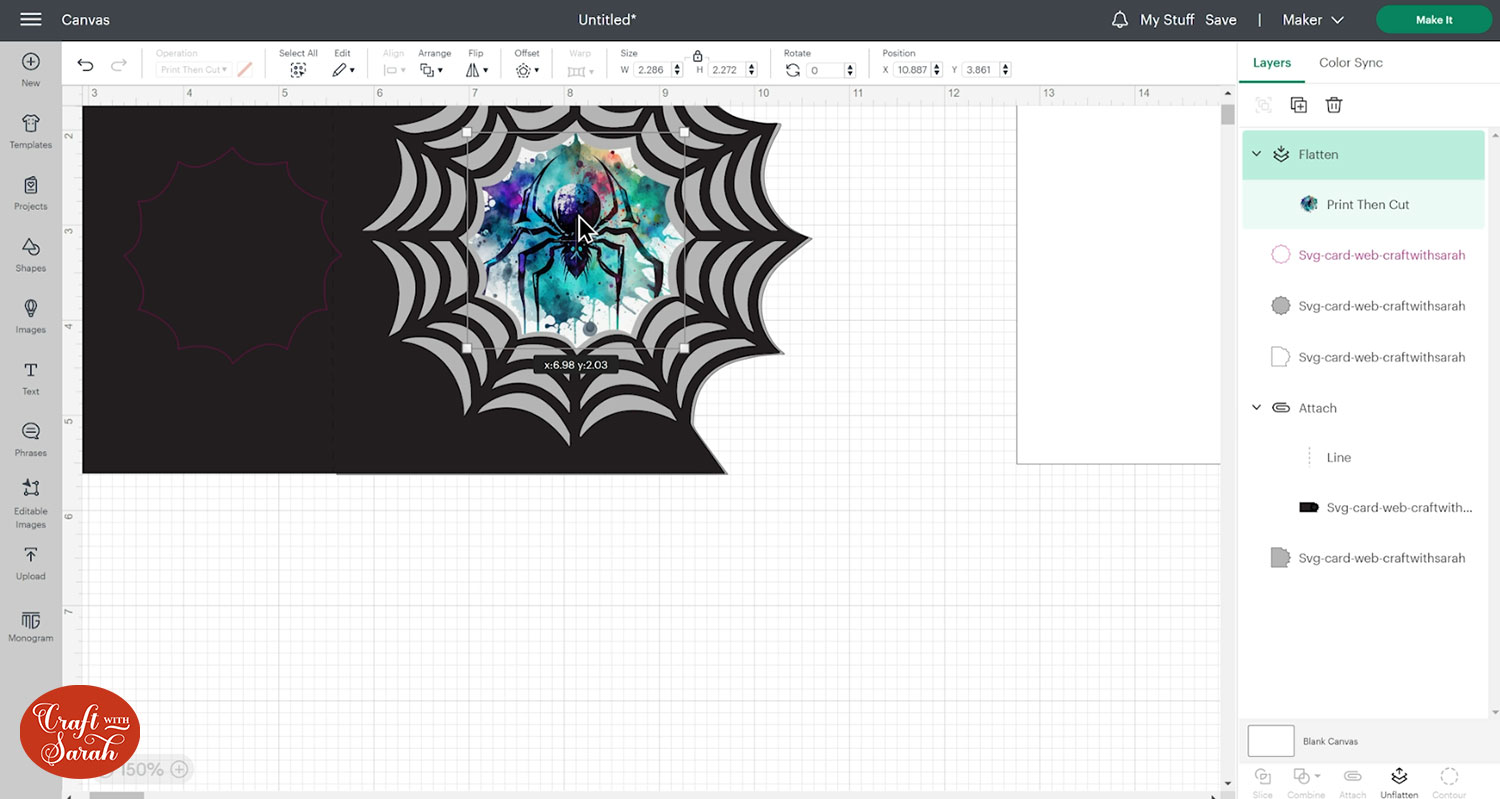Select the Flatten layer row
Screen dimensions: 1500x799
click(1363, 155)
